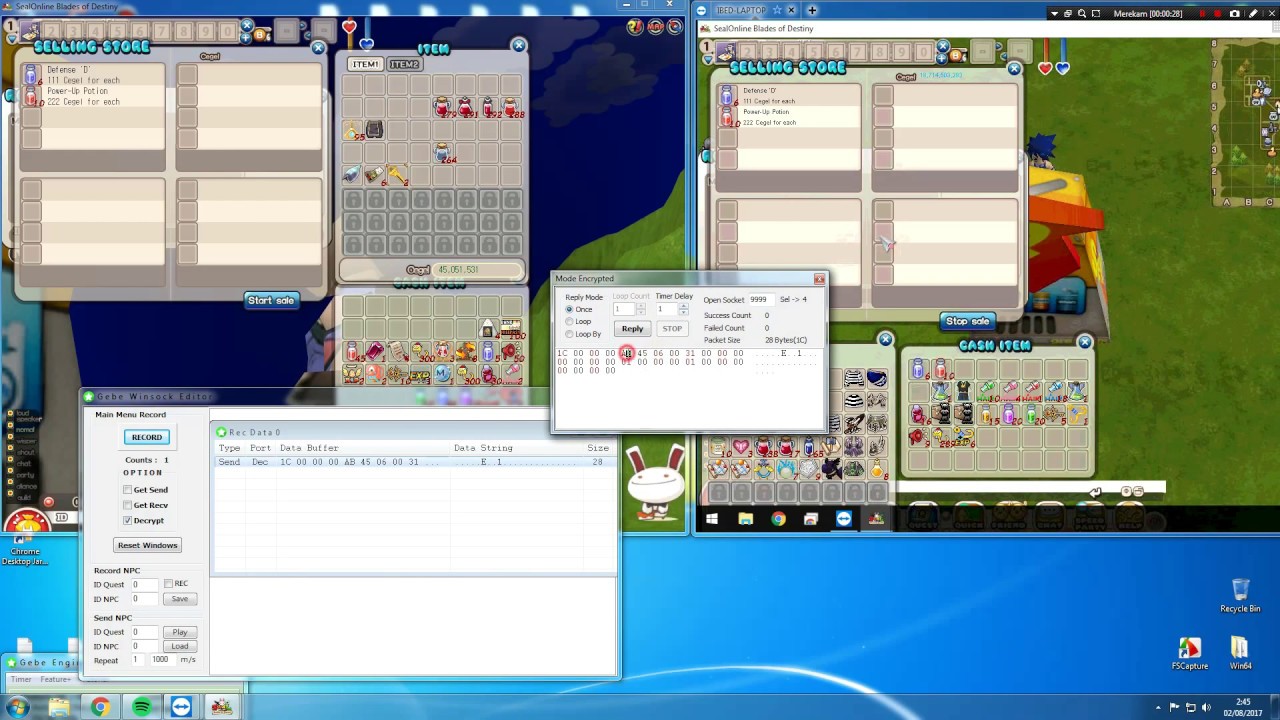Click the blue heart icon in right game
1280x720 pixels.
click(x=1061, y=68)
